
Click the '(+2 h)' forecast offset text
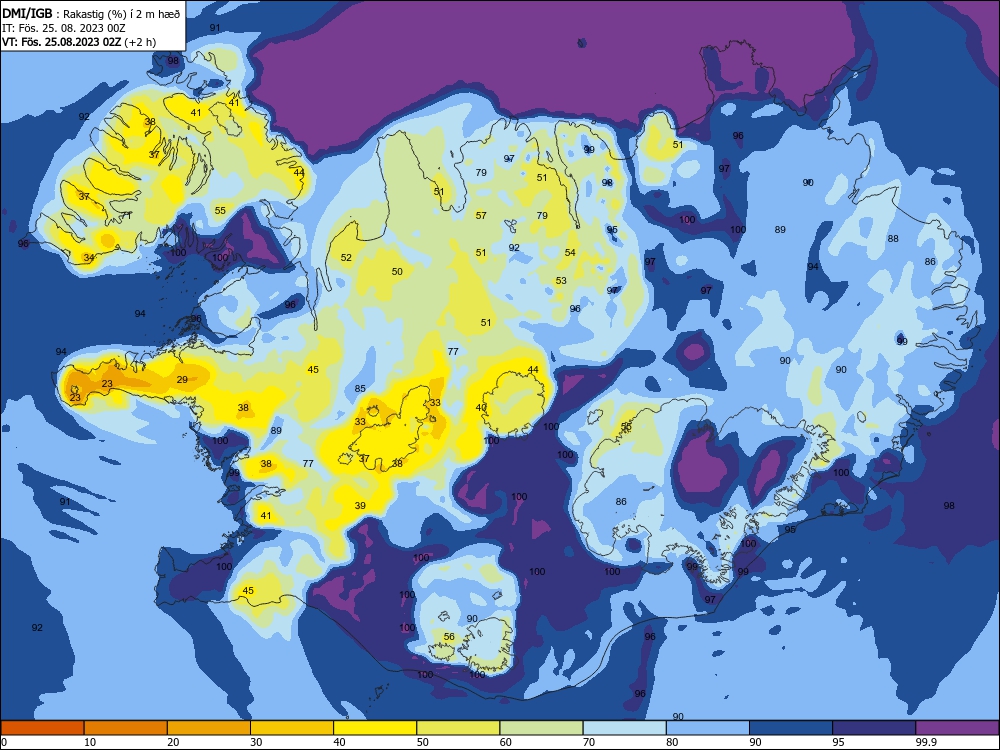click(x=140, y=42)
